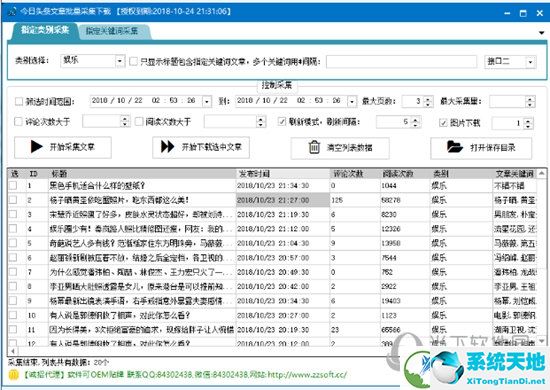The image size is (550, 390).
Task: Click the 阅读次数大于 value stepper
Action: click(260, 122)
